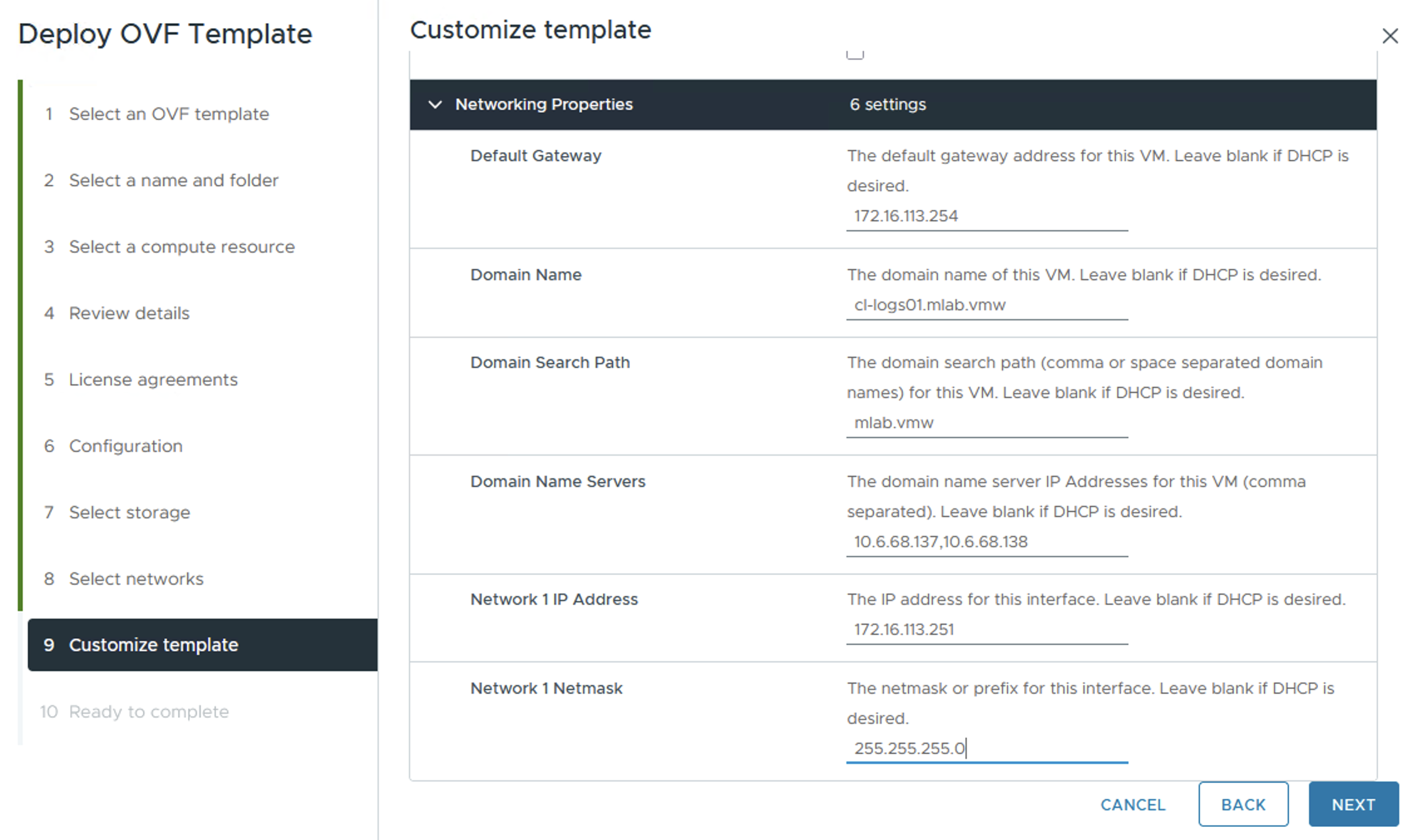Close the Deploy OVF Template dialog

1389,36
